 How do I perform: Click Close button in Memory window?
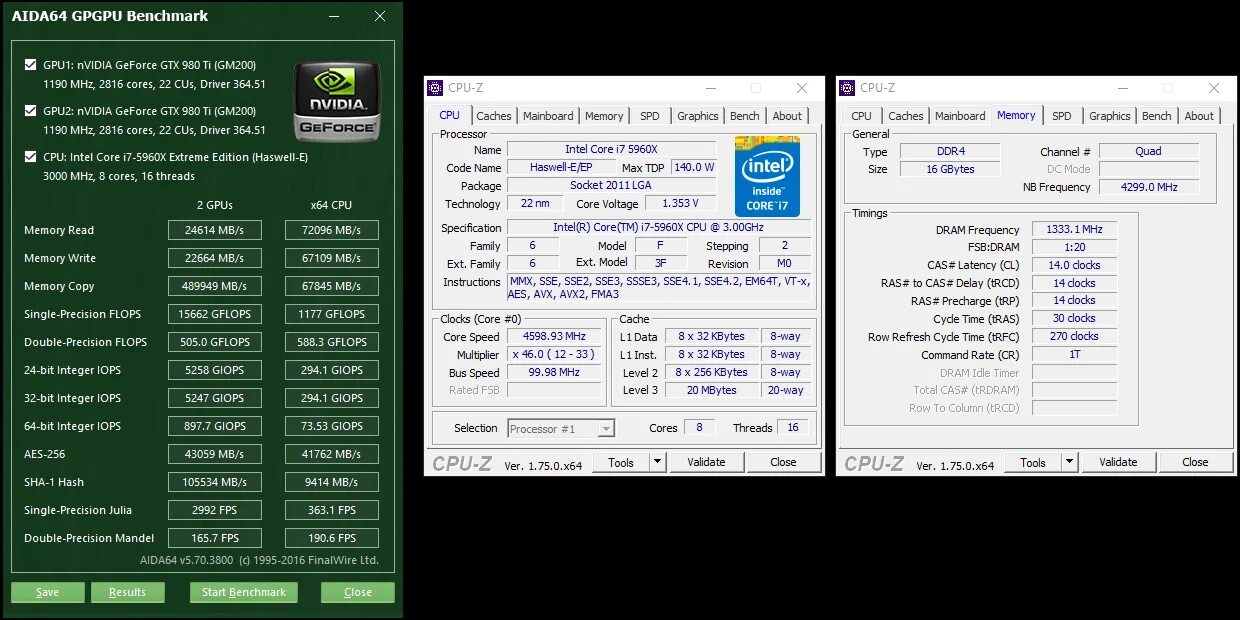1195,462
